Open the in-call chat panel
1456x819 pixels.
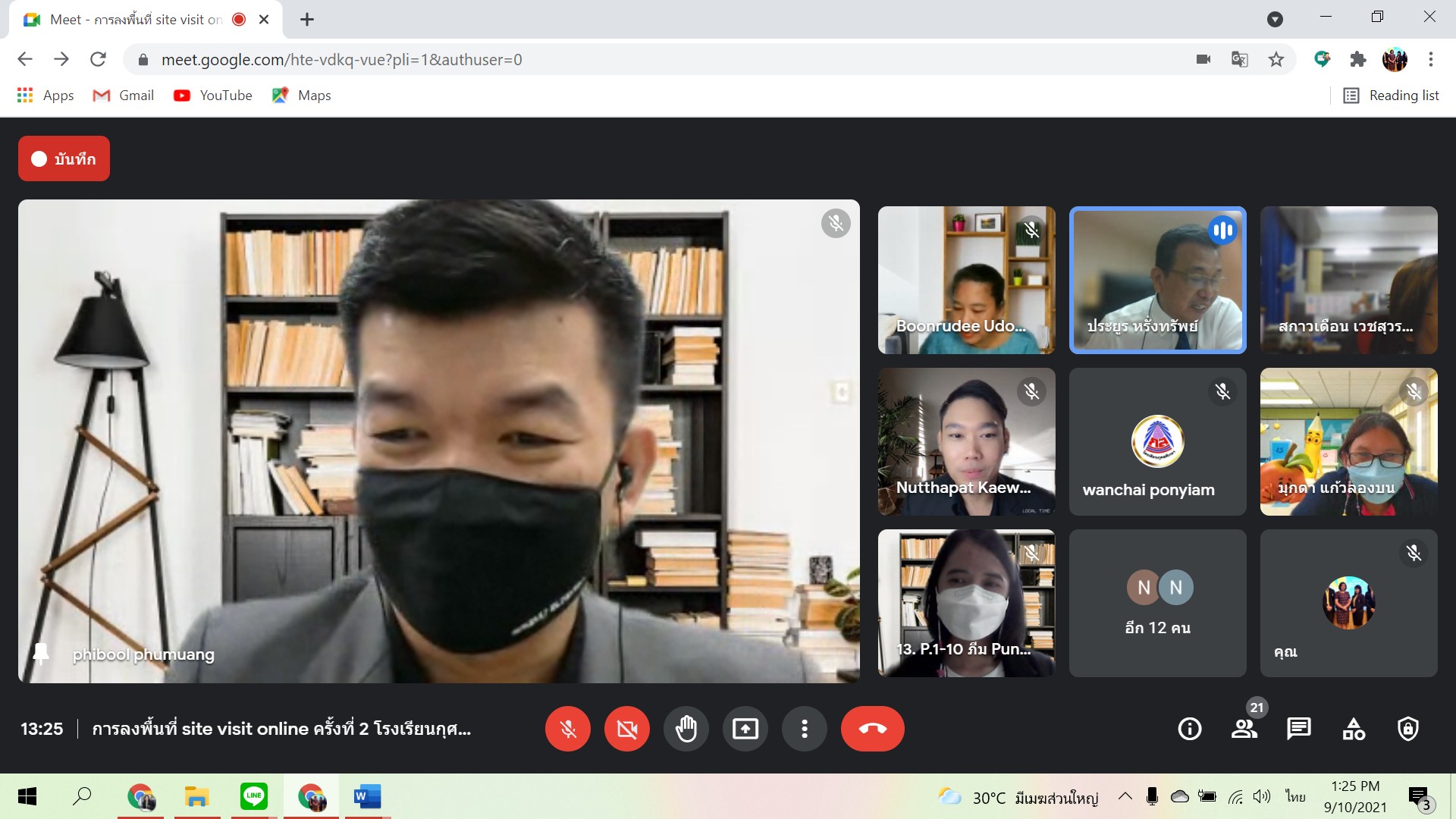pyautogui.click(x=1298, y=729)
